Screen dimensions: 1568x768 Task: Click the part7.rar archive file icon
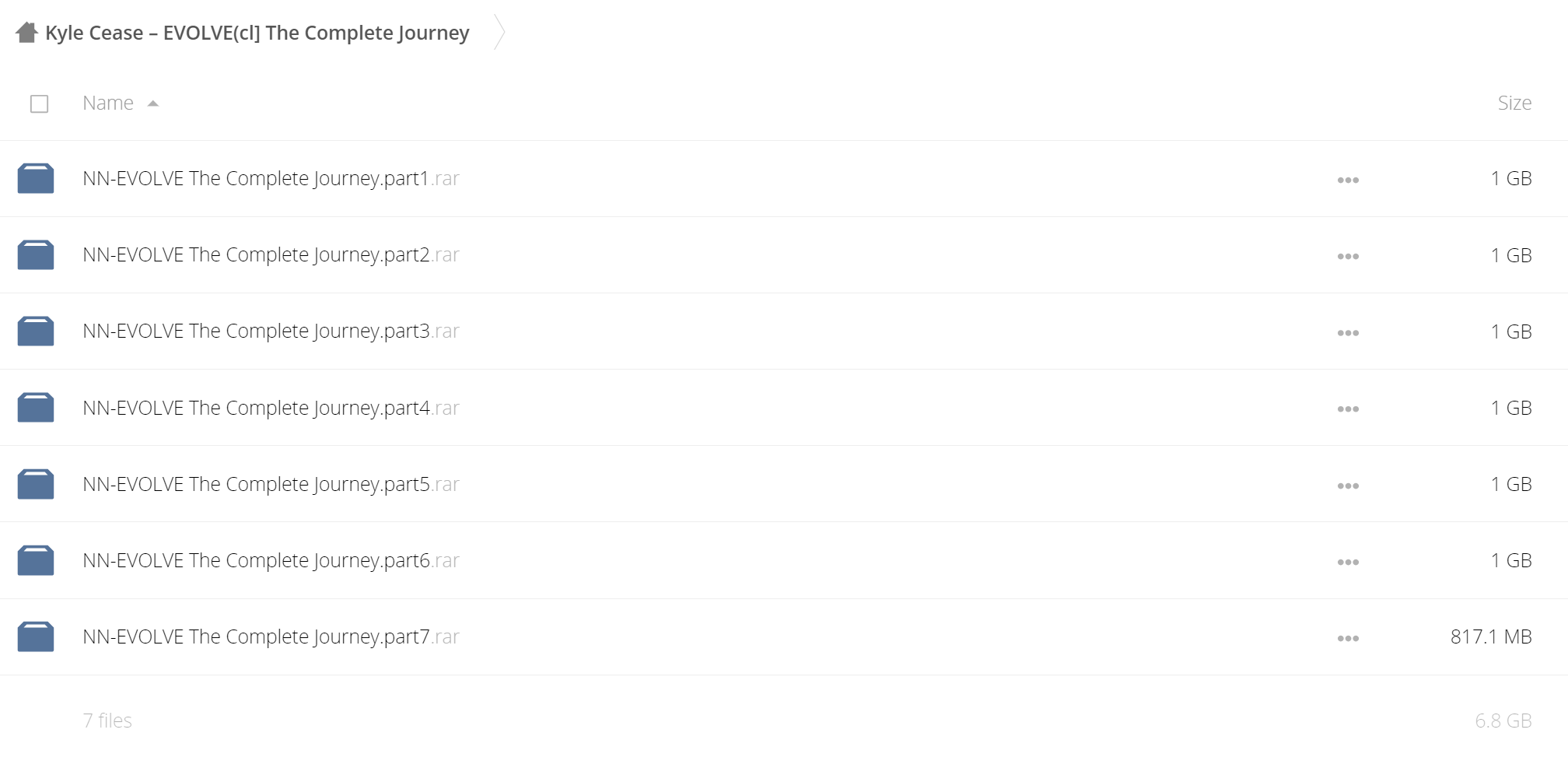[36, 636]
